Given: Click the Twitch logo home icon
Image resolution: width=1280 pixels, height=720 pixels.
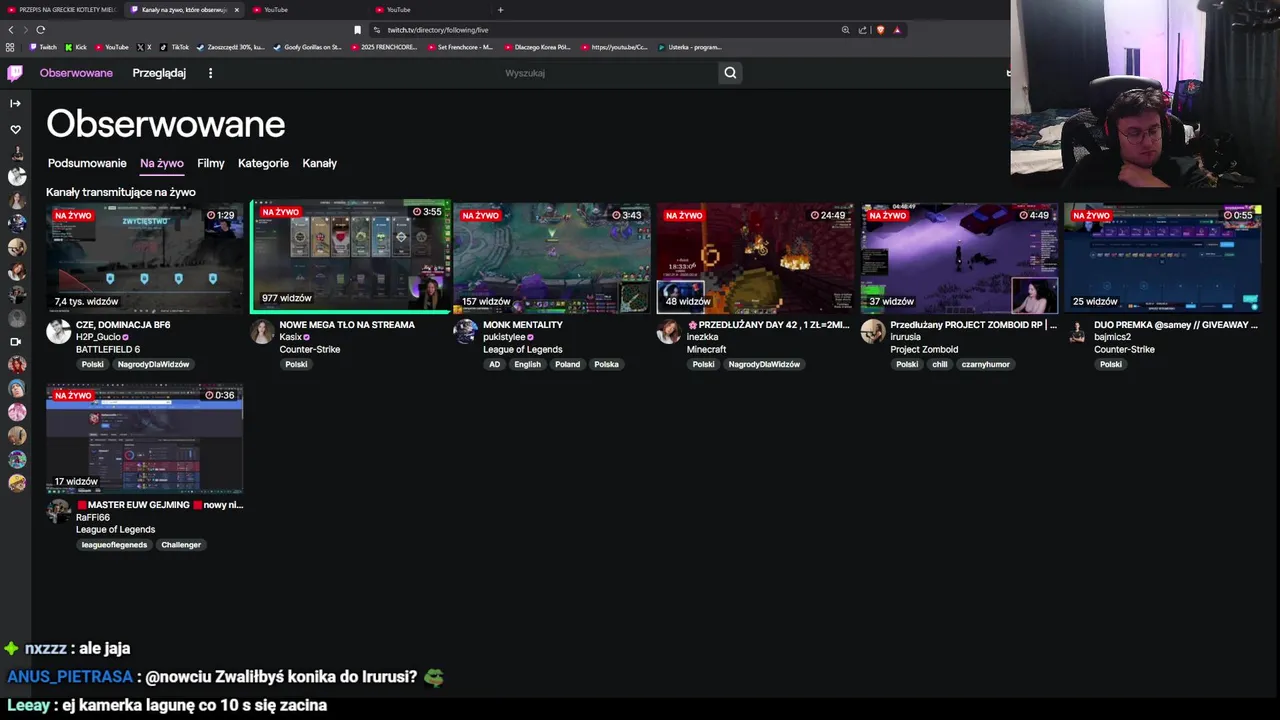Looking at the screenshot, I should tap(15, 73).
